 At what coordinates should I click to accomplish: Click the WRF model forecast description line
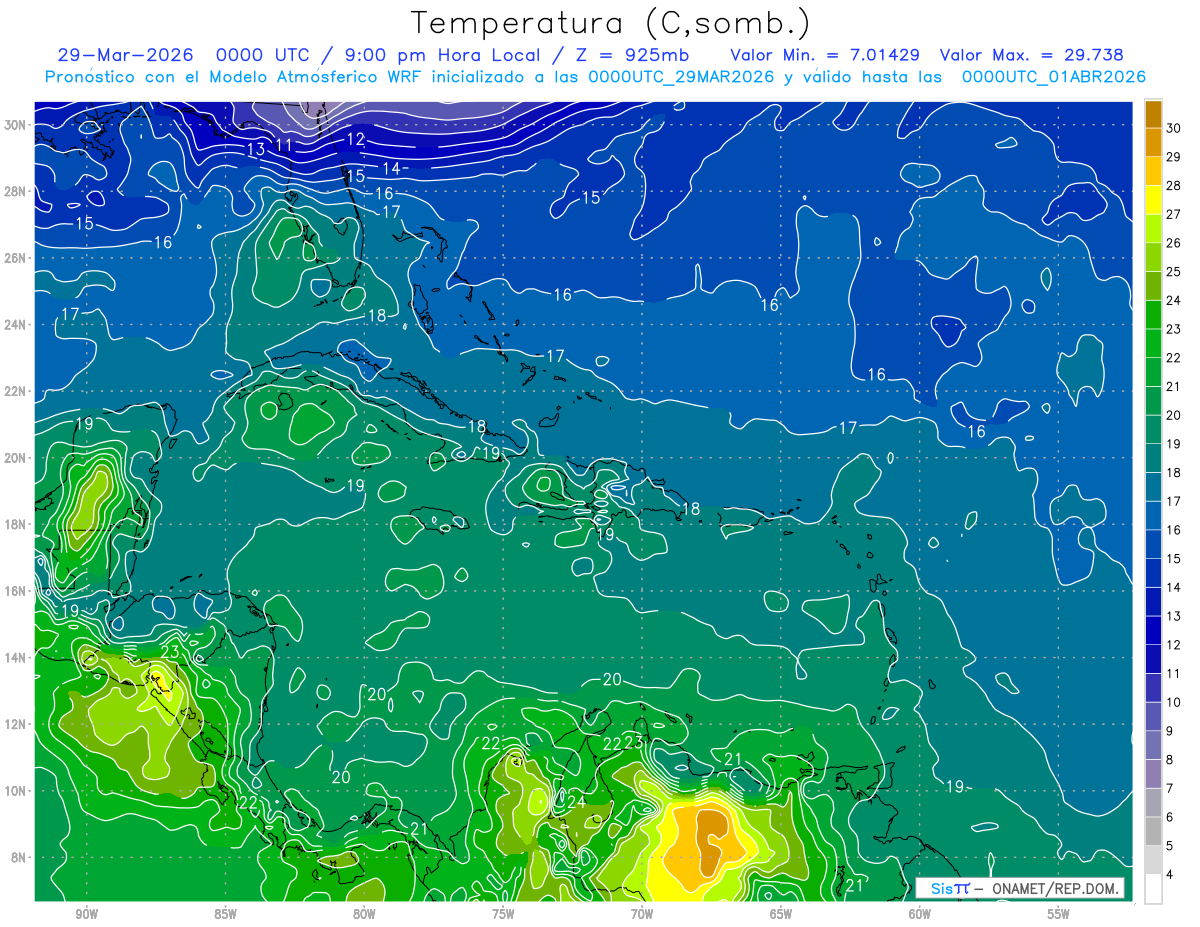coord(595,77)
